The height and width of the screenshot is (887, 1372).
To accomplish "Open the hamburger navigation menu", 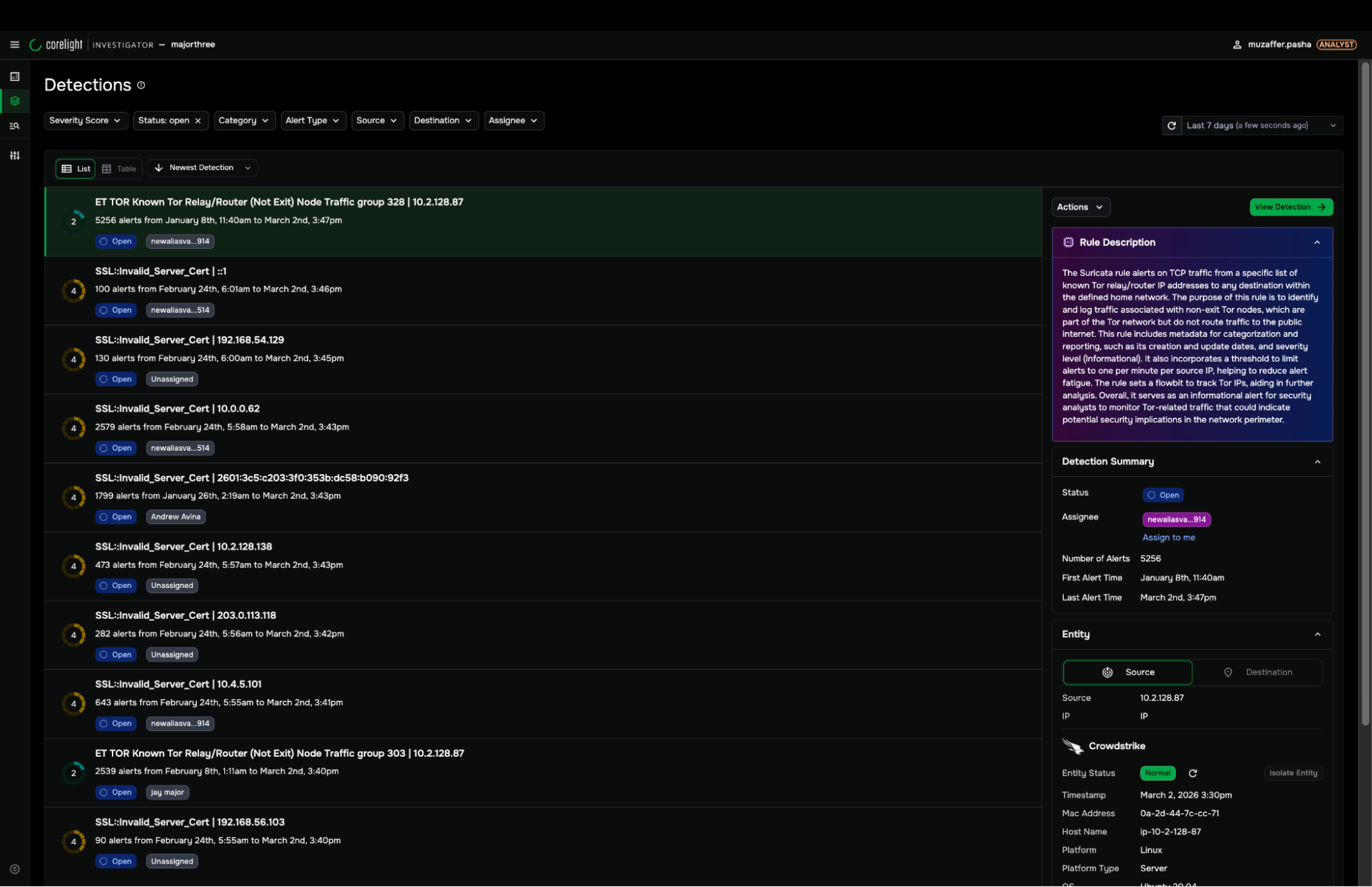I will 14,45.
